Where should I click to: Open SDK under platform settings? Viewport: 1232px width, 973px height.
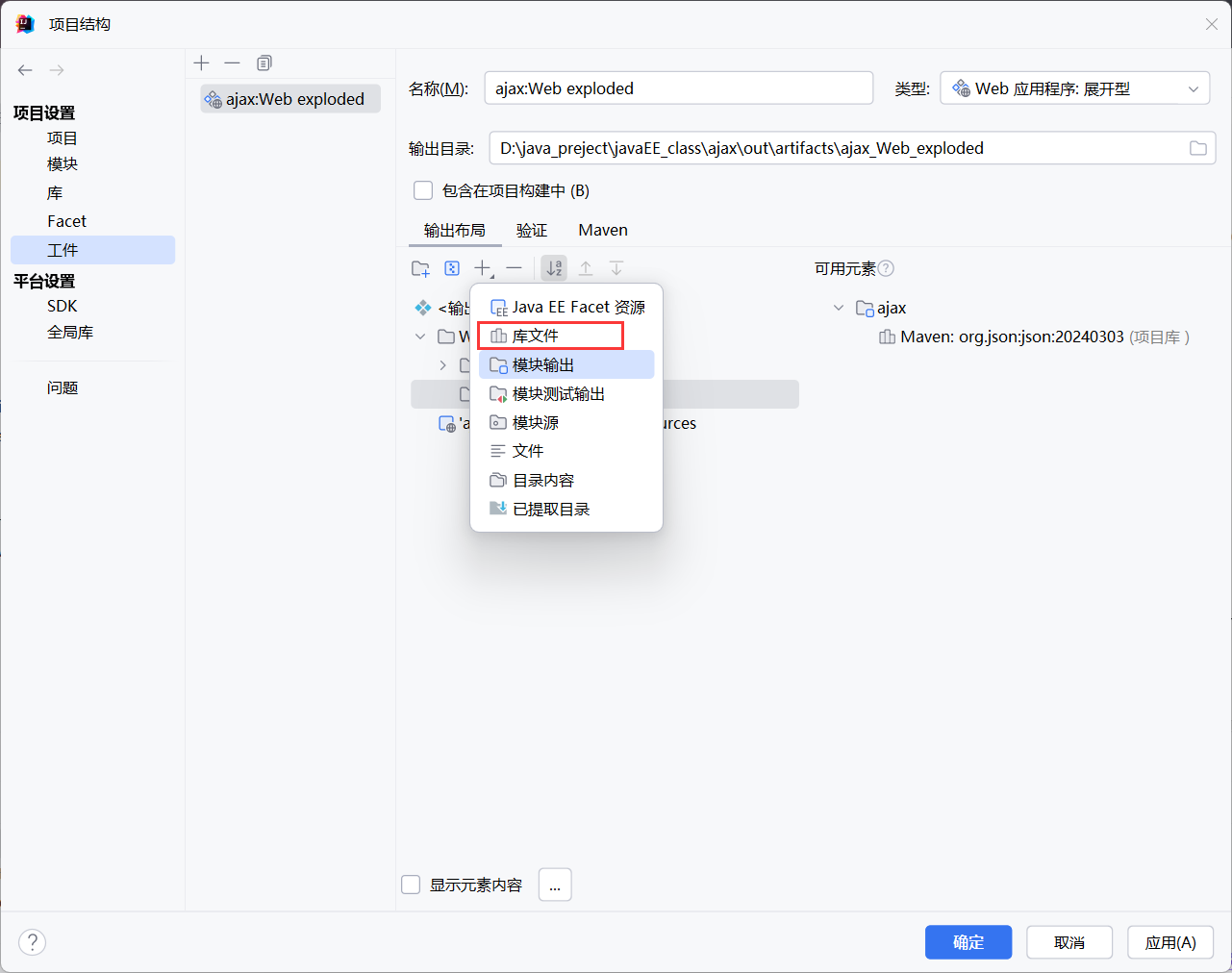click(63, 306)
